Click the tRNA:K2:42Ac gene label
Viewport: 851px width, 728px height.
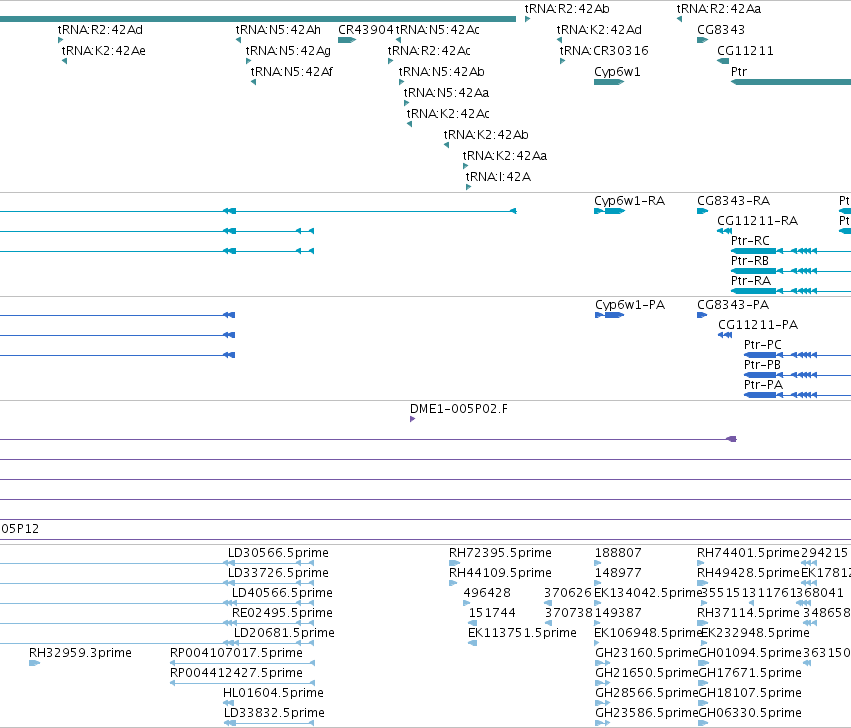pos(448,114)
